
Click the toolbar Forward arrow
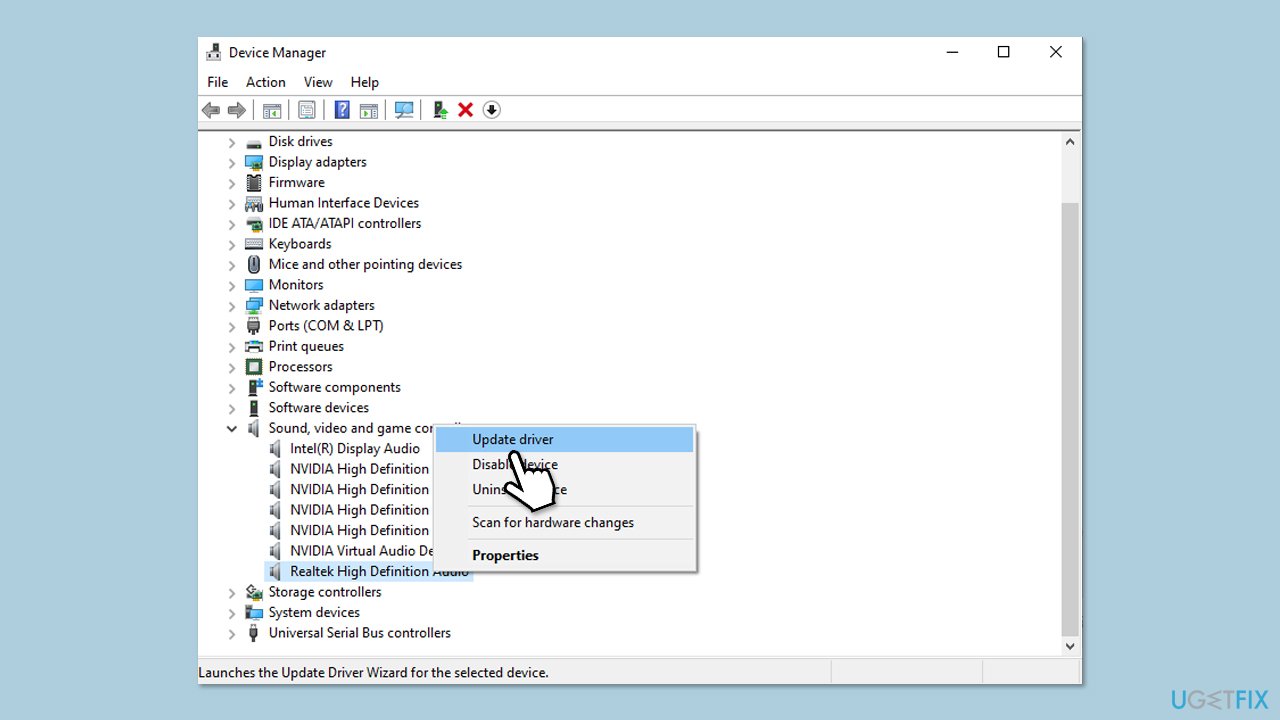(237, 110)
